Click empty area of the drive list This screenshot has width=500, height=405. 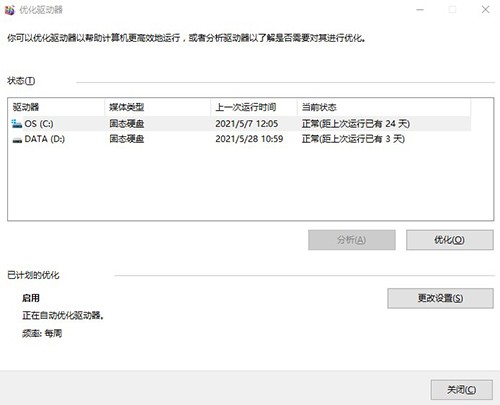pos(250,183)
